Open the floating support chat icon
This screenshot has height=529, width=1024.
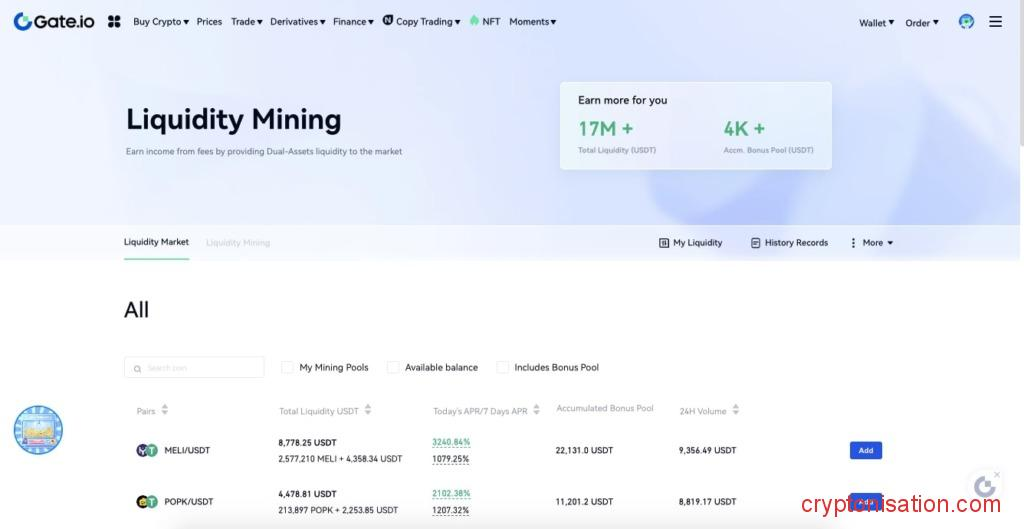pyautogui.click(x=984, y=487)
